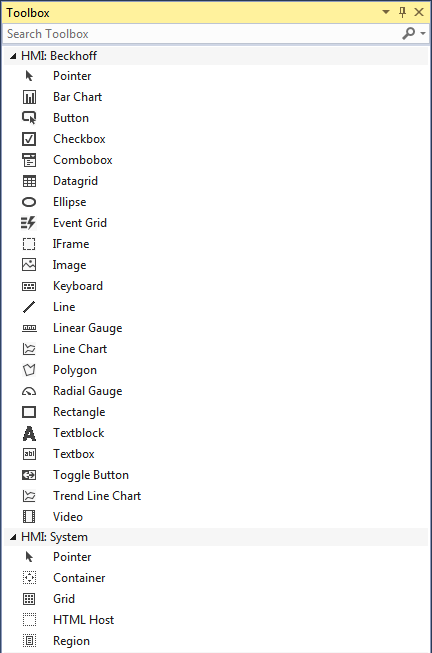The height and width of the screenshot is (653, 432).
Task: Collapse the HMI: System group arrow
Action: (13, 537)
